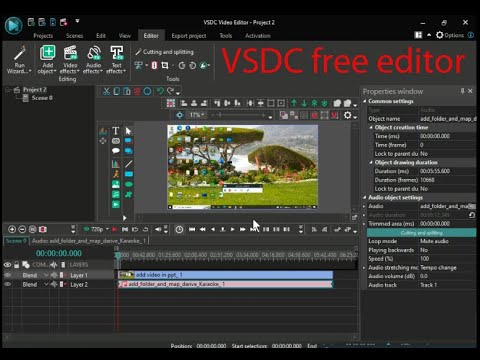Image resolution: width=480 pixels, height=360 pixels.
Task: Pin the Properties window
Action: (462, 91)
